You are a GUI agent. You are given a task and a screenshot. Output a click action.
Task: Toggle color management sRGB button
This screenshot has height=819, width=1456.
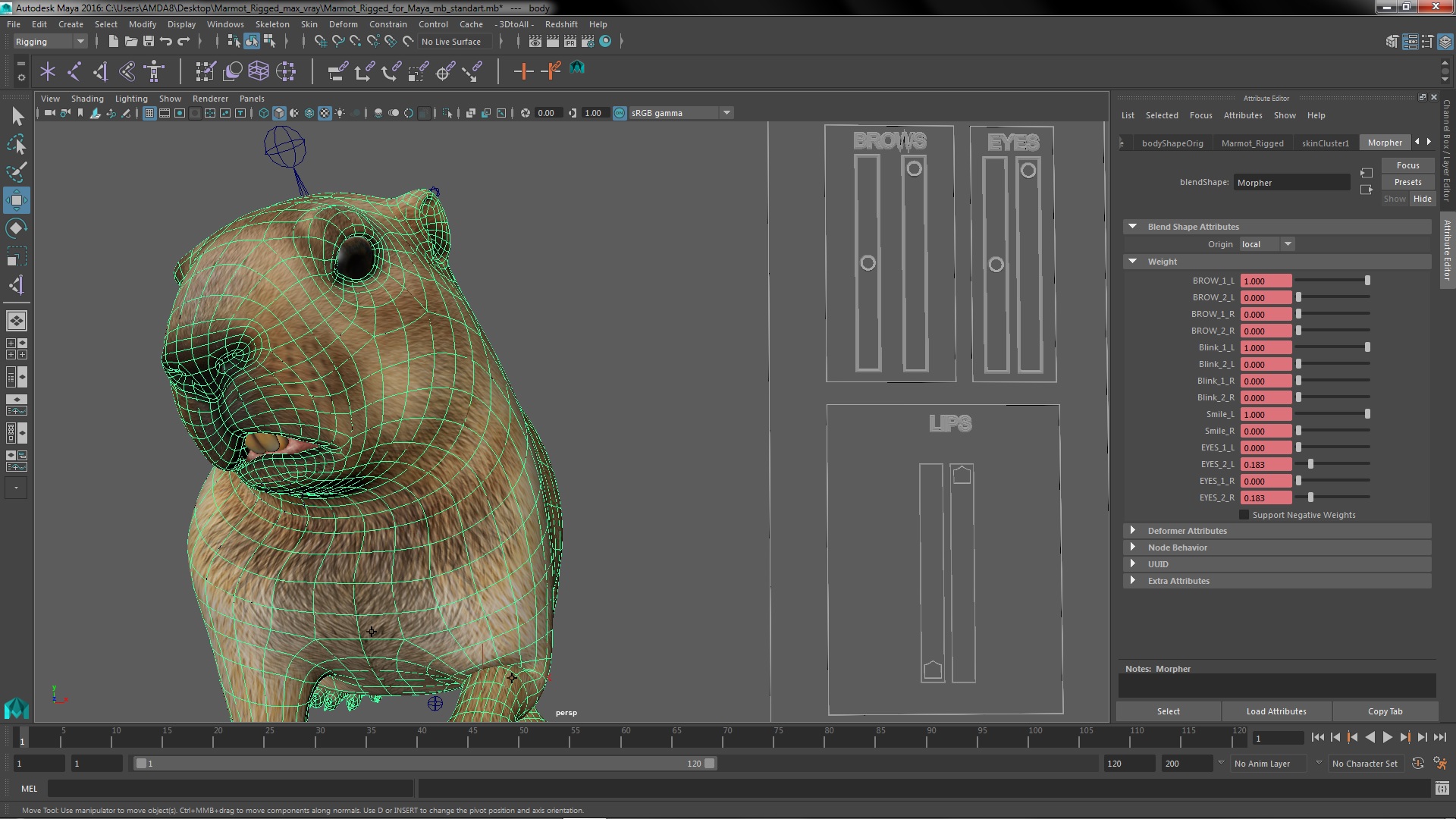pyautogui.click(x=620, y=113)
